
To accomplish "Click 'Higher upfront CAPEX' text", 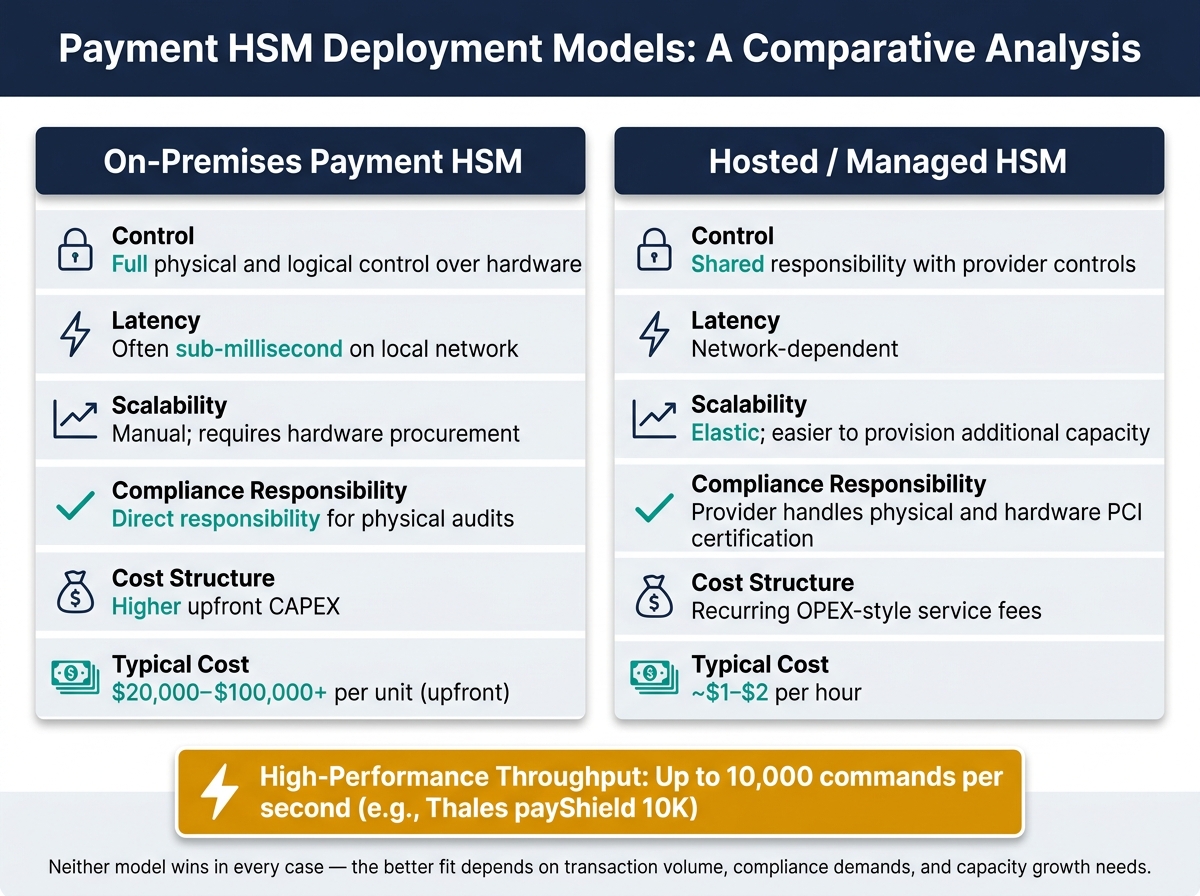I will coord(226,606).
